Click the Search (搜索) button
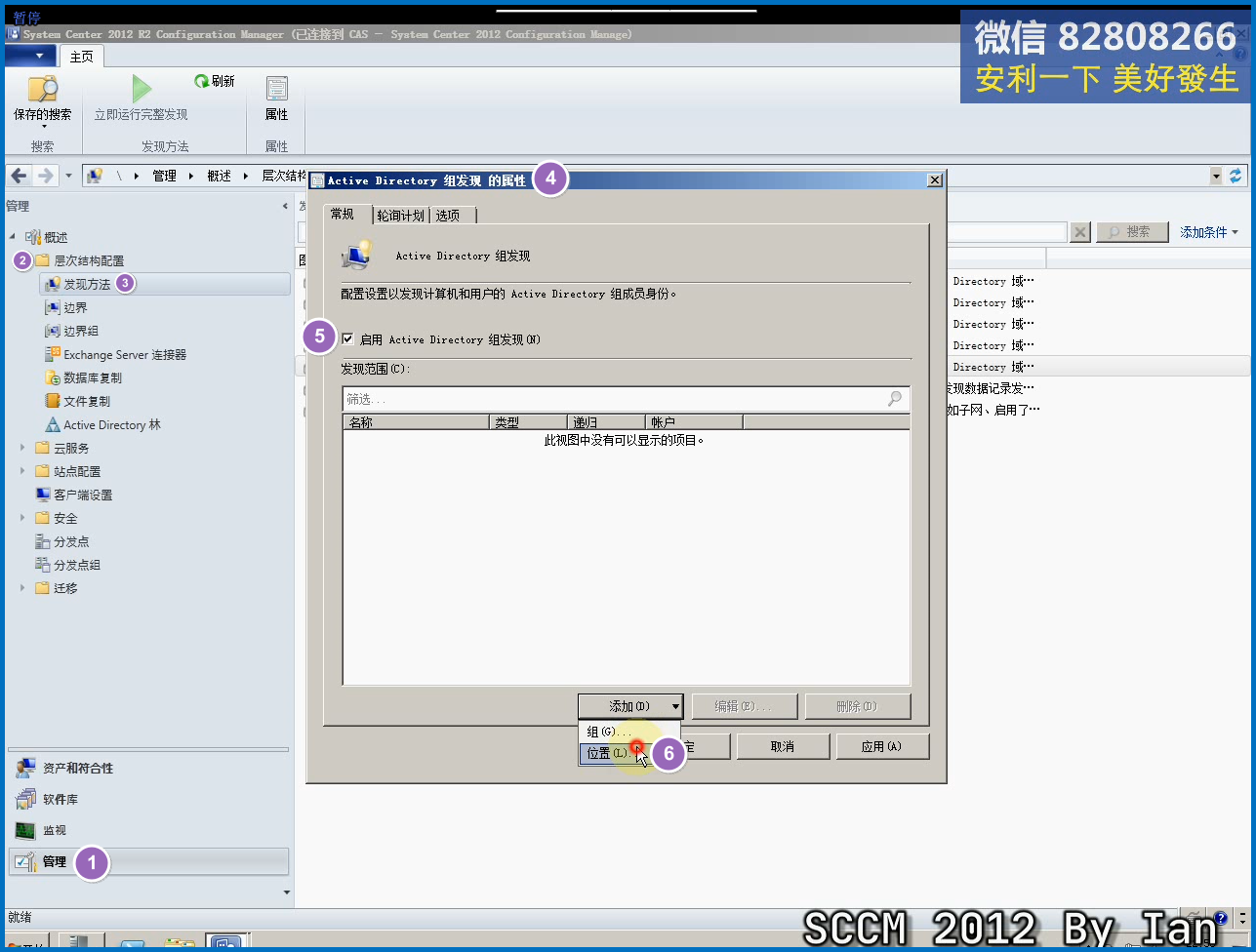The width and height of the screenshot is (1256, 952). tap(1132, 232)
